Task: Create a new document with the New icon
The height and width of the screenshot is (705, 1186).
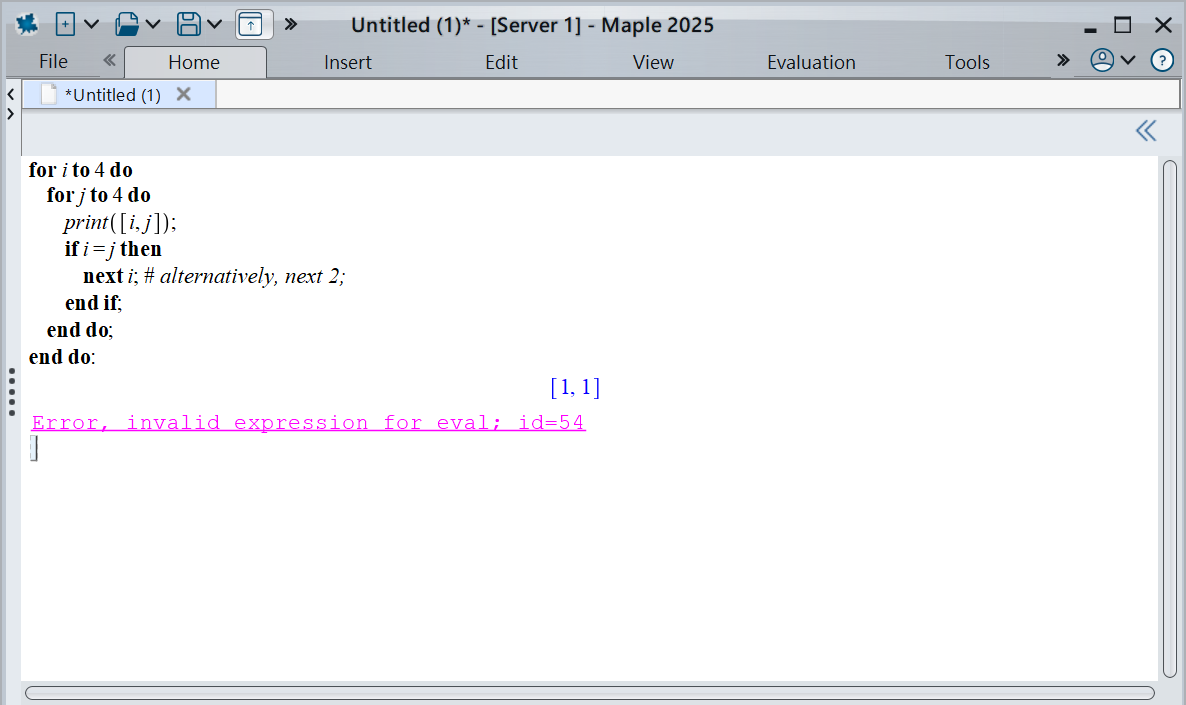Action: tap(65, 24)
